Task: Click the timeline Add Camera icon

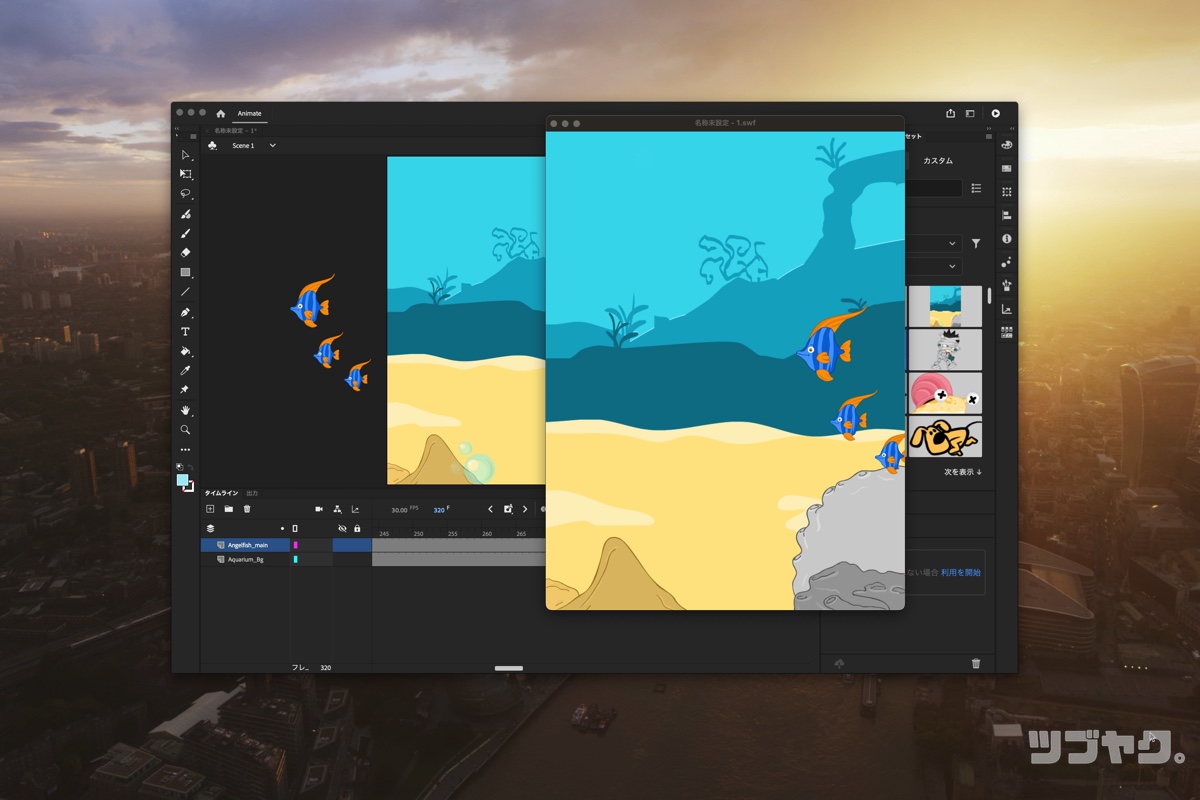Action: click(x=319, y=509)
